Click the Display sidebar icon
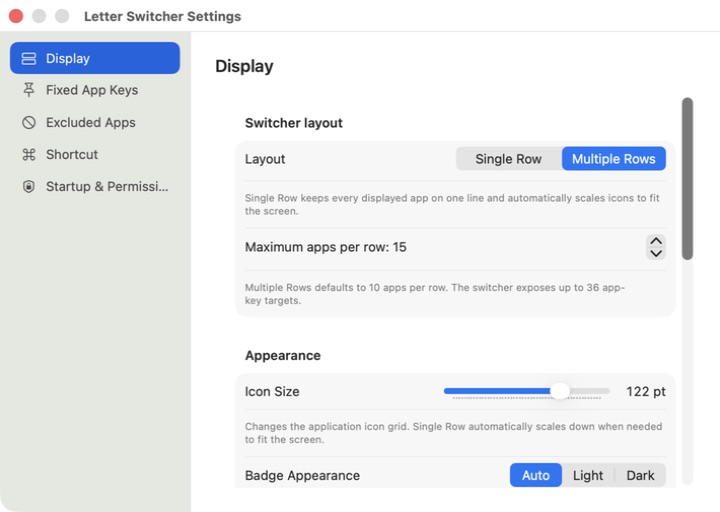This screenshot has height=512, width=720. [x=28, y=58]
